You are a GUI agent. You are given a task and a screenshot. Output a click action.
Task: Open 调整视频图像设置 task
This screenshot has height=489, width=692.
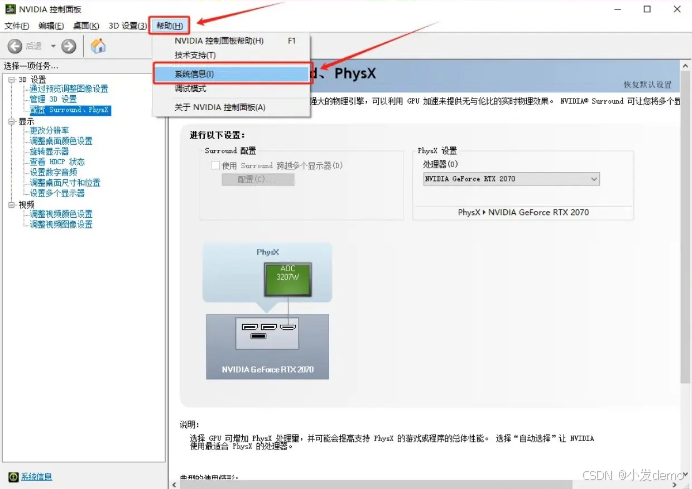point(61,225)
